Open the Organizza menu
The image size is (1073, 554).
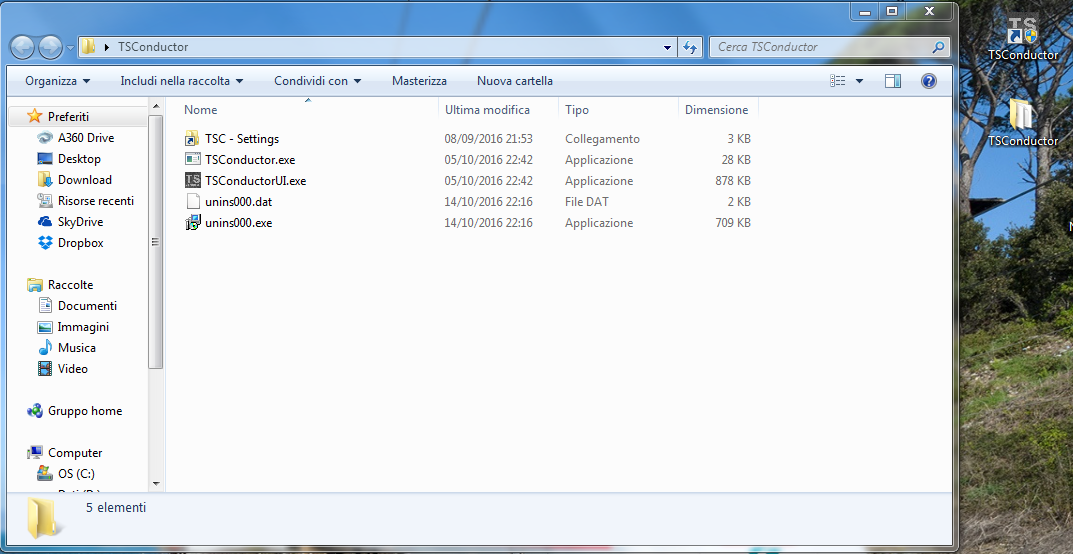57,81
